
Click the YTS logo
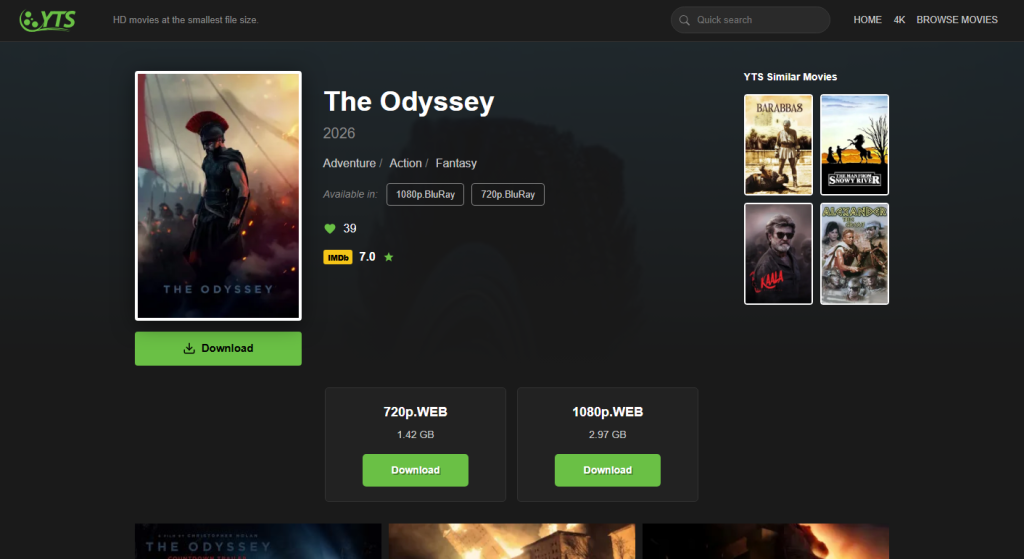[x=48, y=20]
